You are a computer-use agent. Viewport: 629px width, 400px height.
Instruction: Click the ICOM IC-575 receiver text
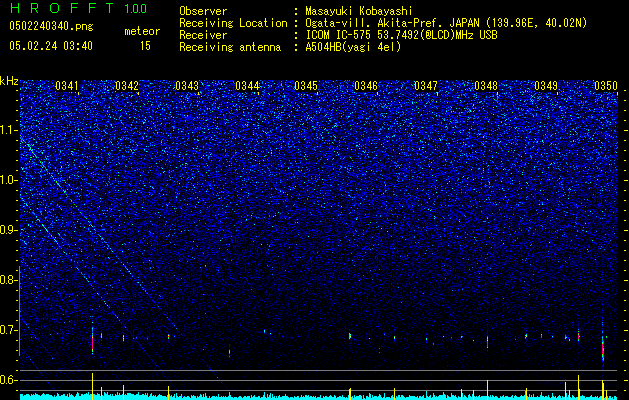pyautogui.click(x=401, y=35)
